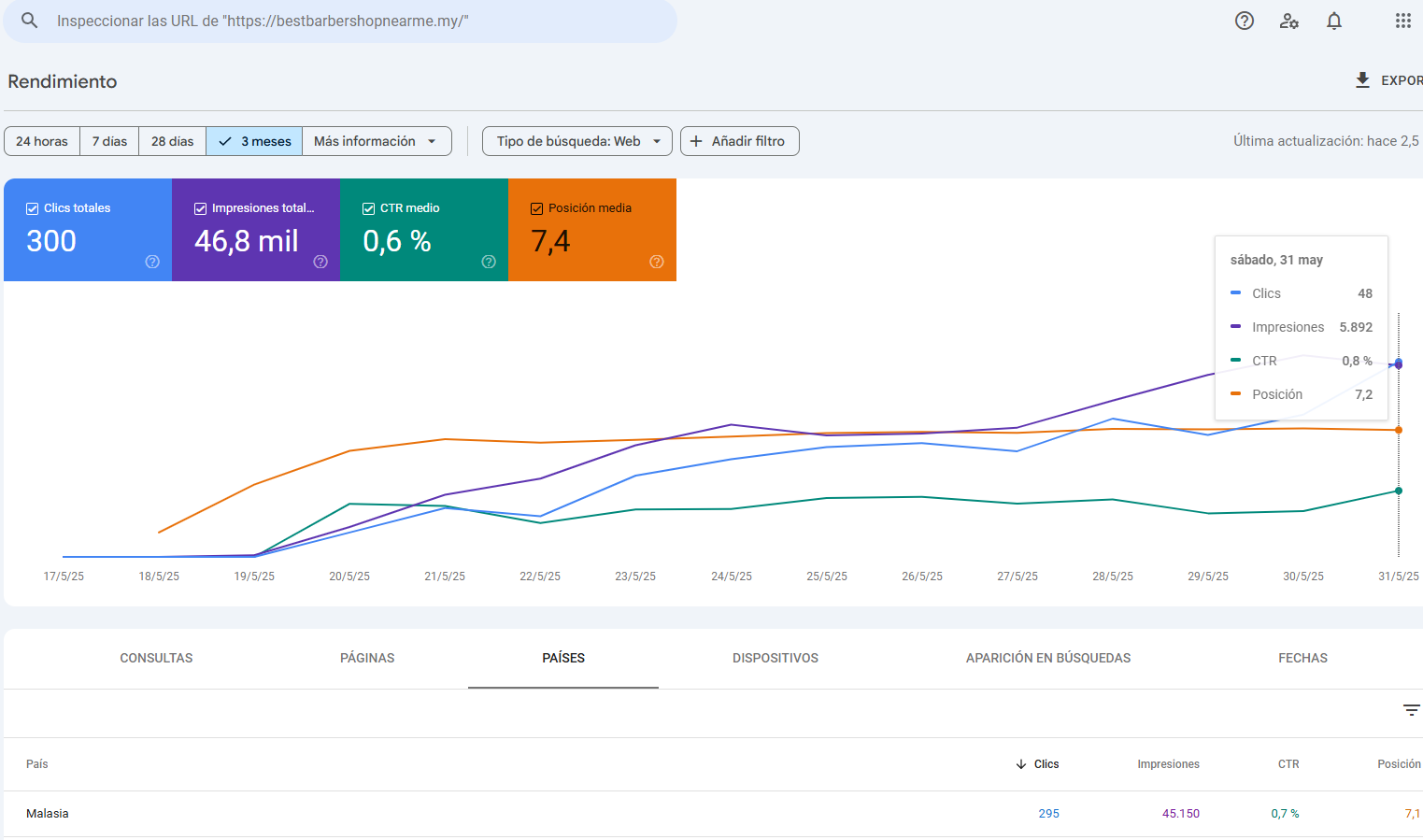Select the 24 horas range

pos(42,141)
